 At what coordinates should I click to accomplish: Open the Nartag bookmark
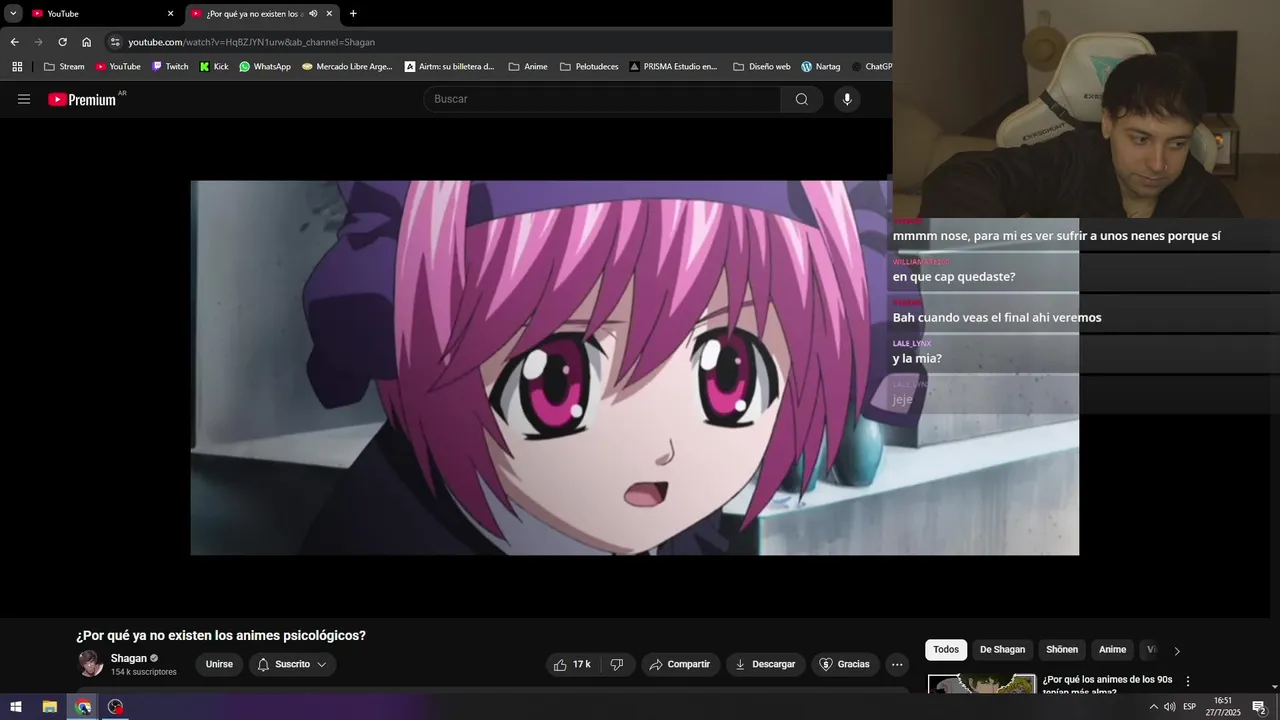[821, 67]
